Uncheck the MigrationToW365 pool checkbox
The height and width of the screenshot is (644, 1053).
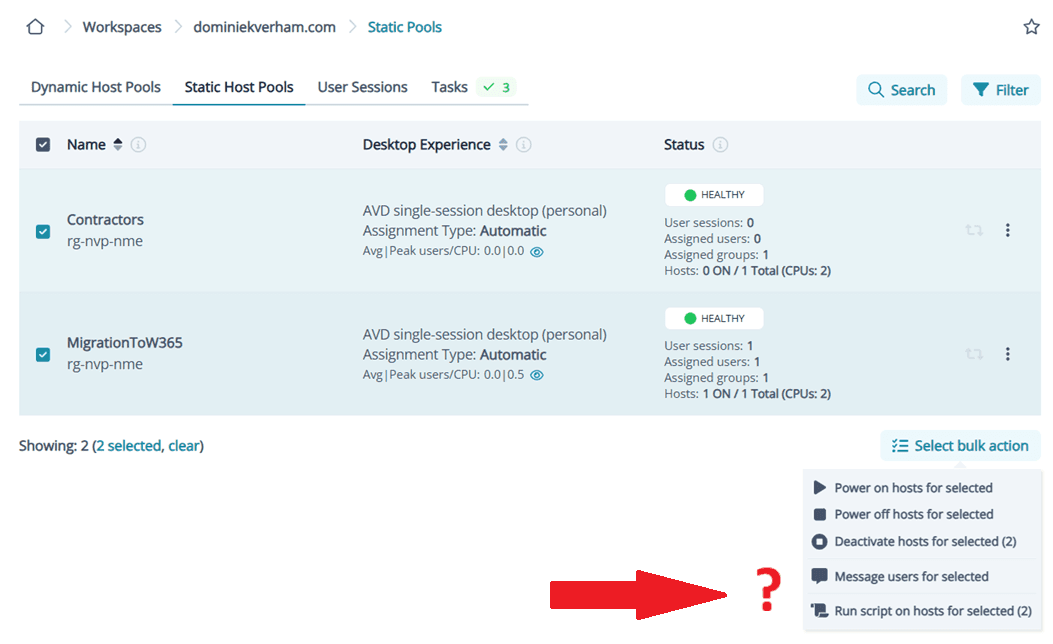tap(43, 354)
